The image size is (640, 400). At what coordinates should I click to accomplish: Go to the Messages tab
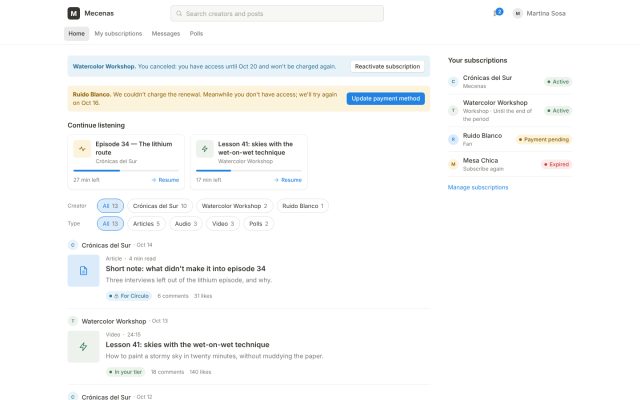pyautogui.click(x=166, y=33)
